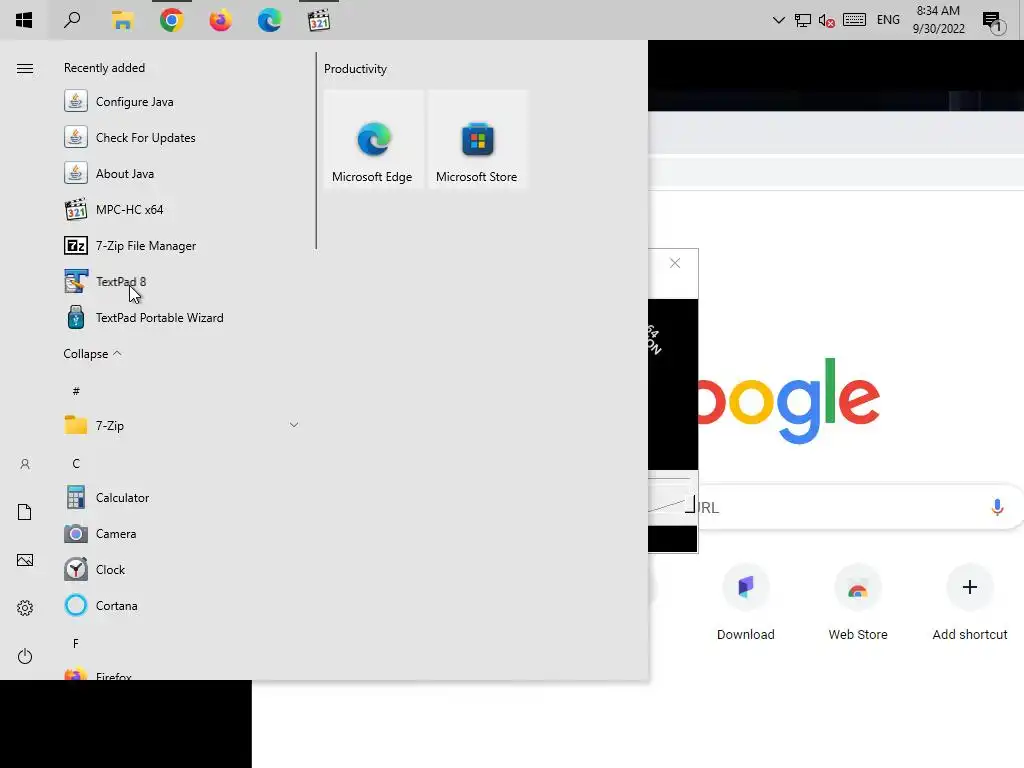Image resolution: width=1024 pixels, height=768 pixels.
Task: Start voice search with microphone icon
Action: (997, 507)
